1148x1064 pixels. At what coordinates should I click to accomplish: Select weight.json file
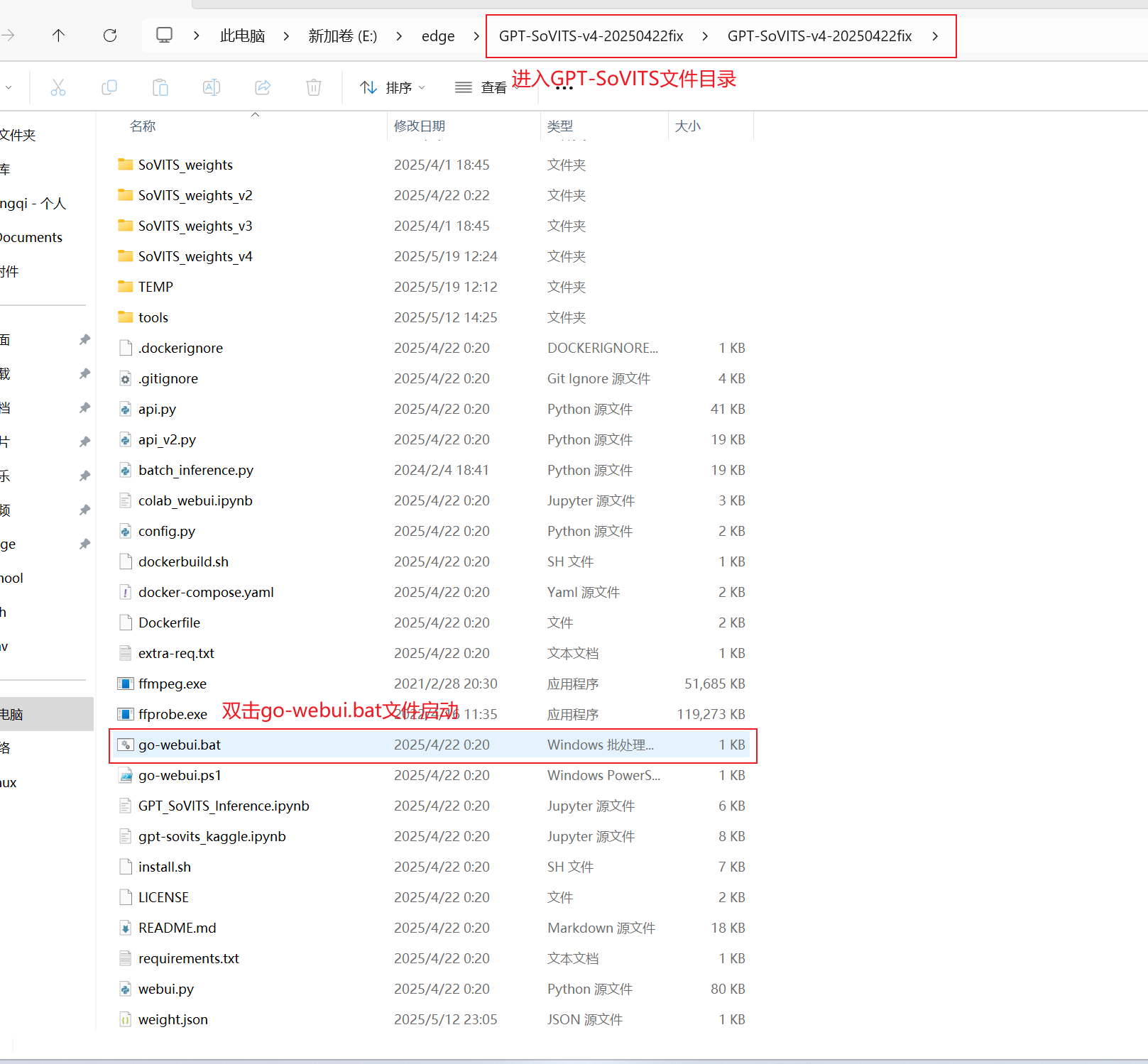coord(173,1019)
